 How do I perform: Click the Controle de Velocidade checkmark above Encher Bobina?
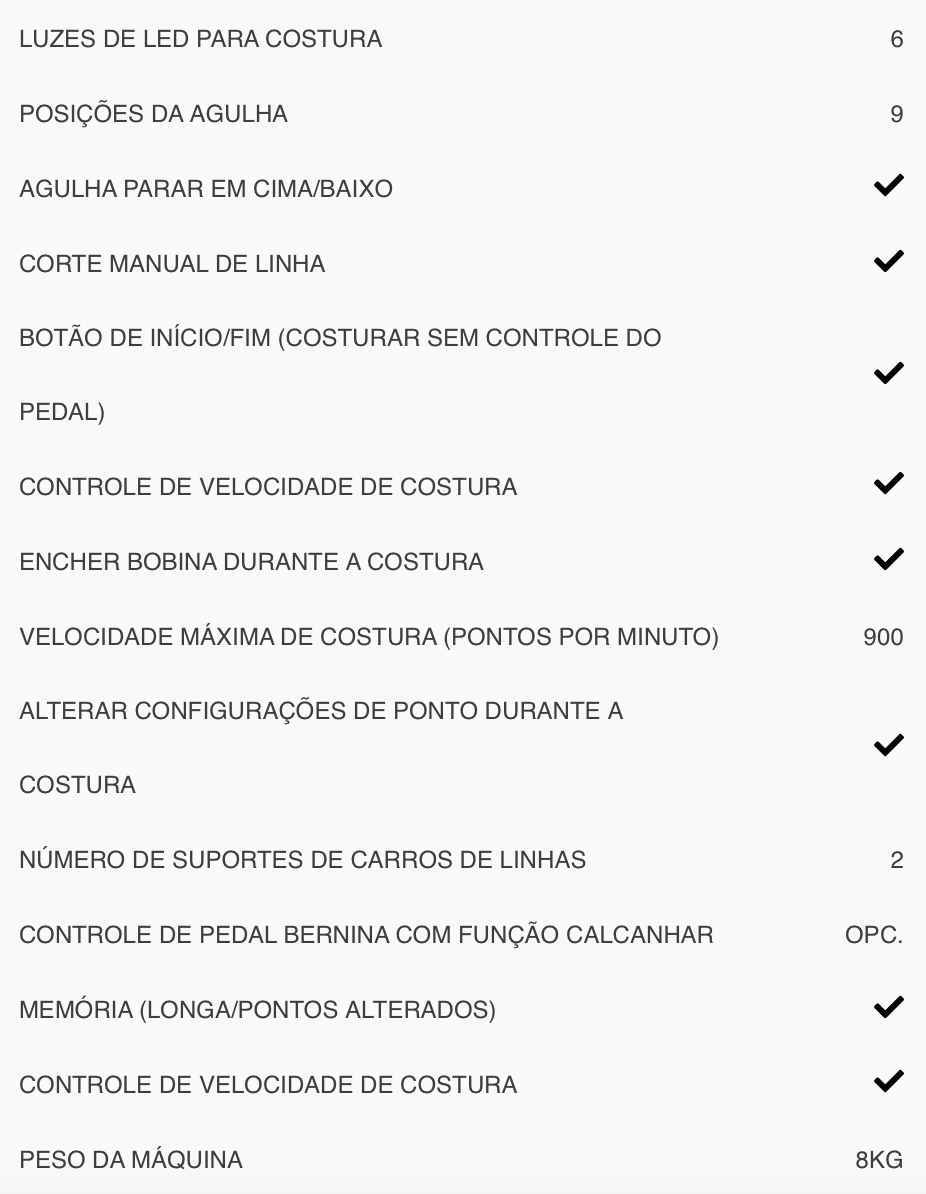(888, 484)
